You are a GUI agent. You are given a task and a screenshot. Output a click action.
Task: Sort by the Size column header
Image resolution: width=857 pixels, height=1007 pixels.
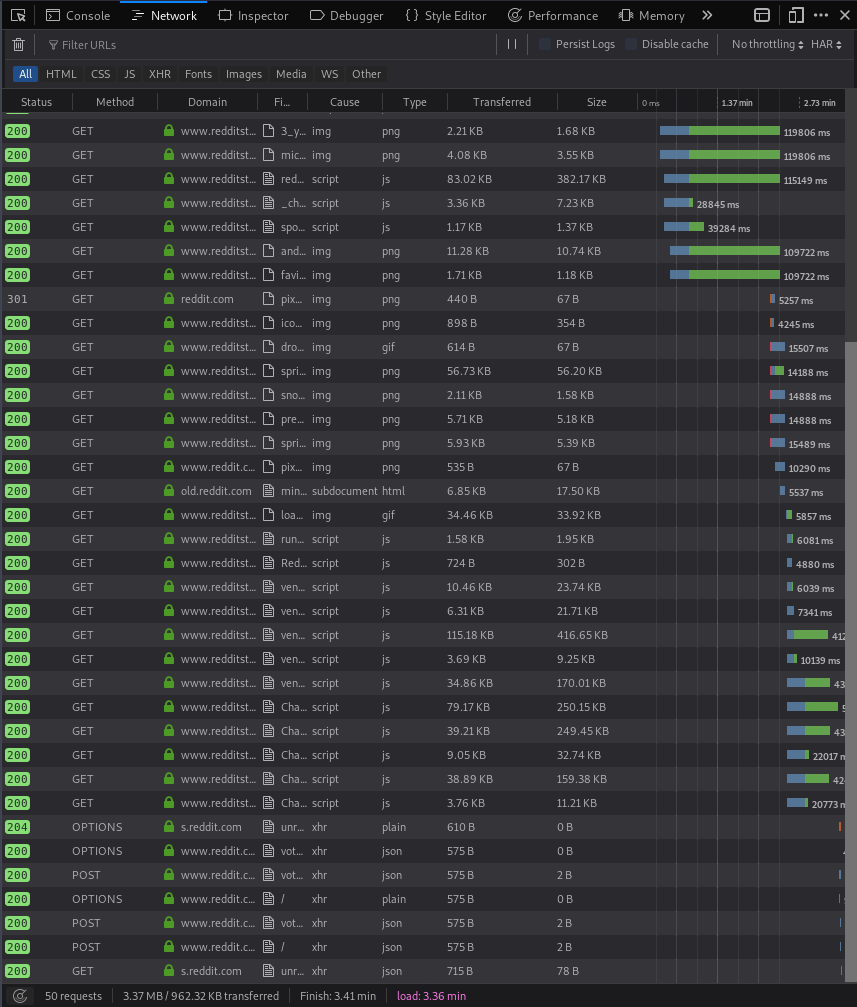tap(597, 102)
